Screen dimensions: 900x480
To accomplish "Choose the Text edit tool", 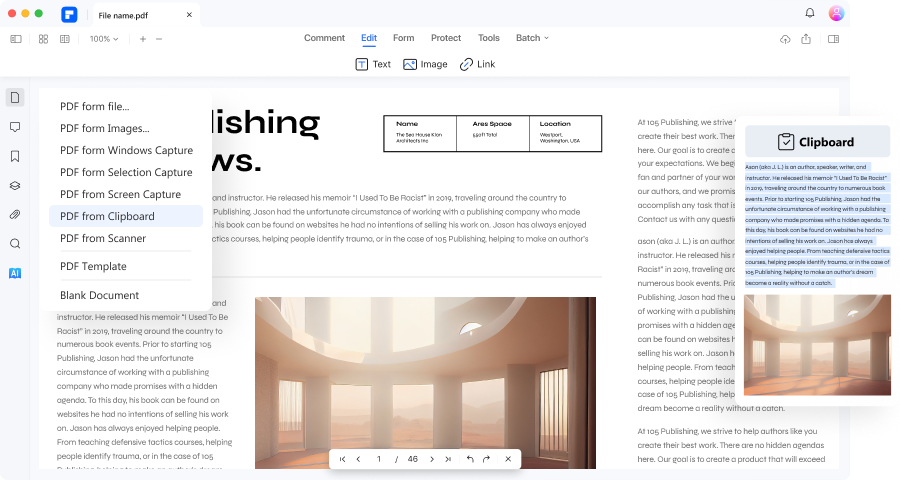I will click(x=373, y=64).
